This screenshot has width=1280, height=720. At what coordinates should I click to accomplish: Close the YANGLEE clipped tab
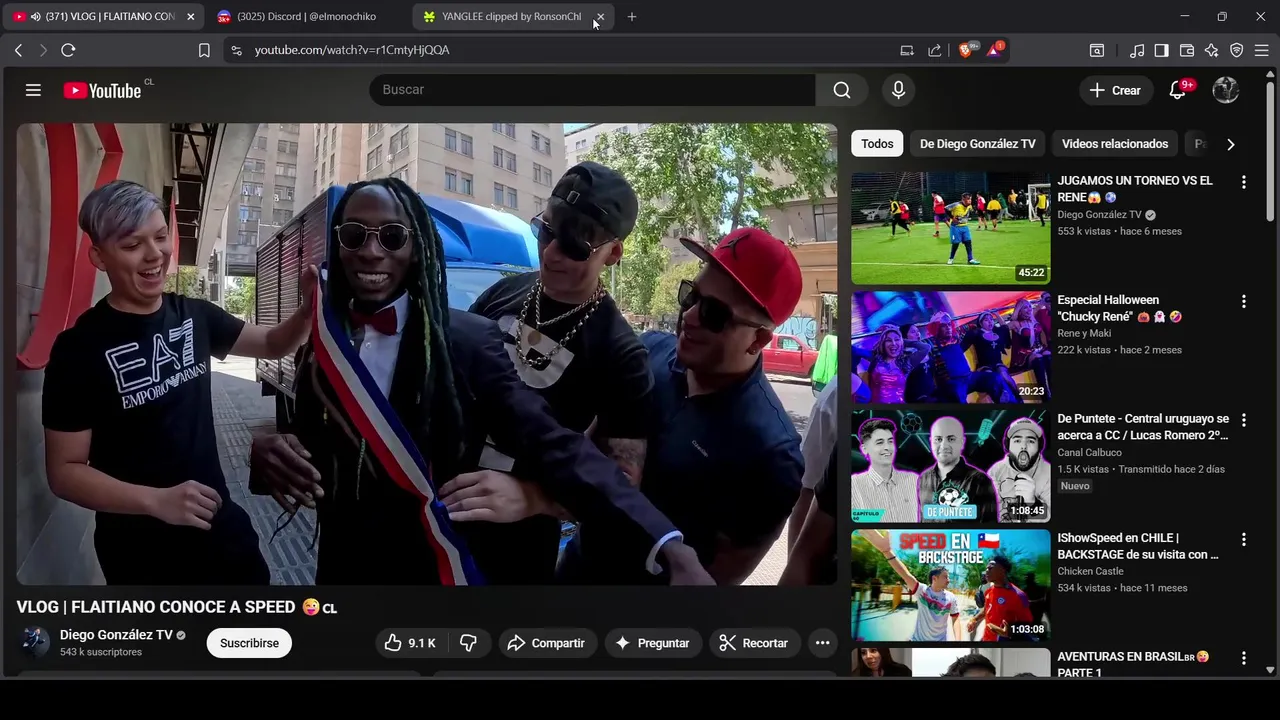(x=600, y=17)
